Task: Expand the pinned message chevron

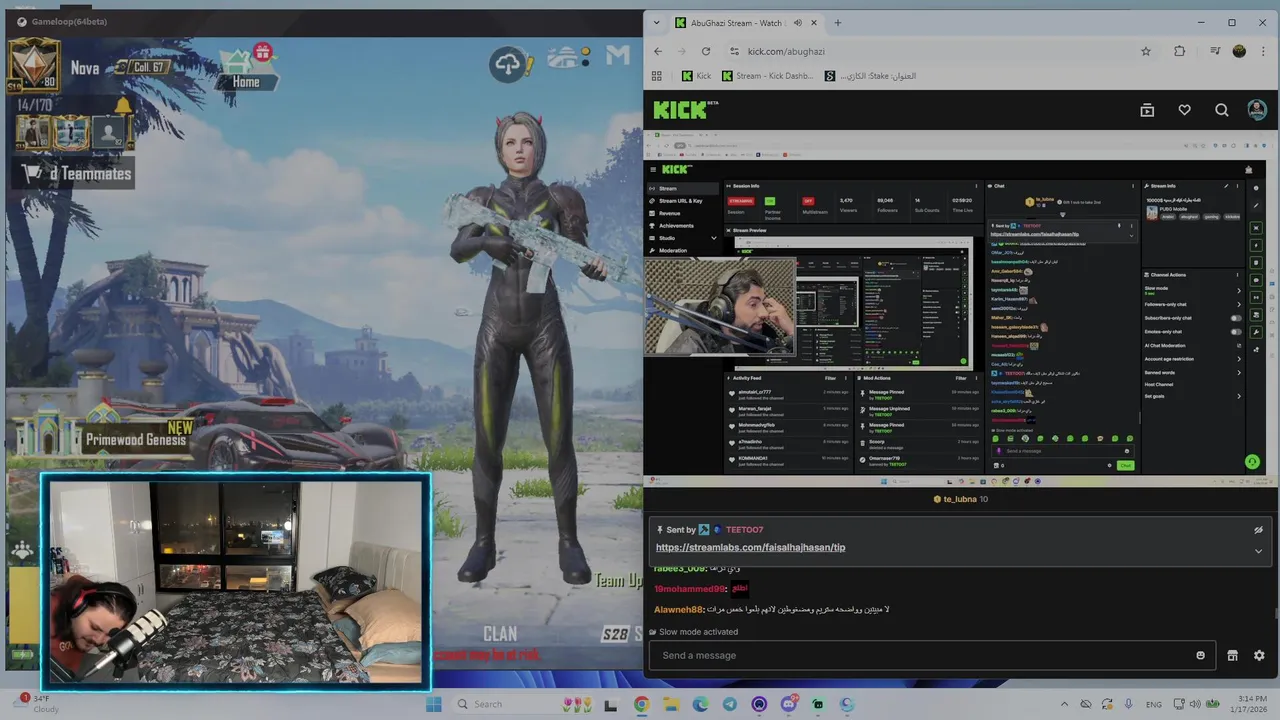Action: point(1258,551)
